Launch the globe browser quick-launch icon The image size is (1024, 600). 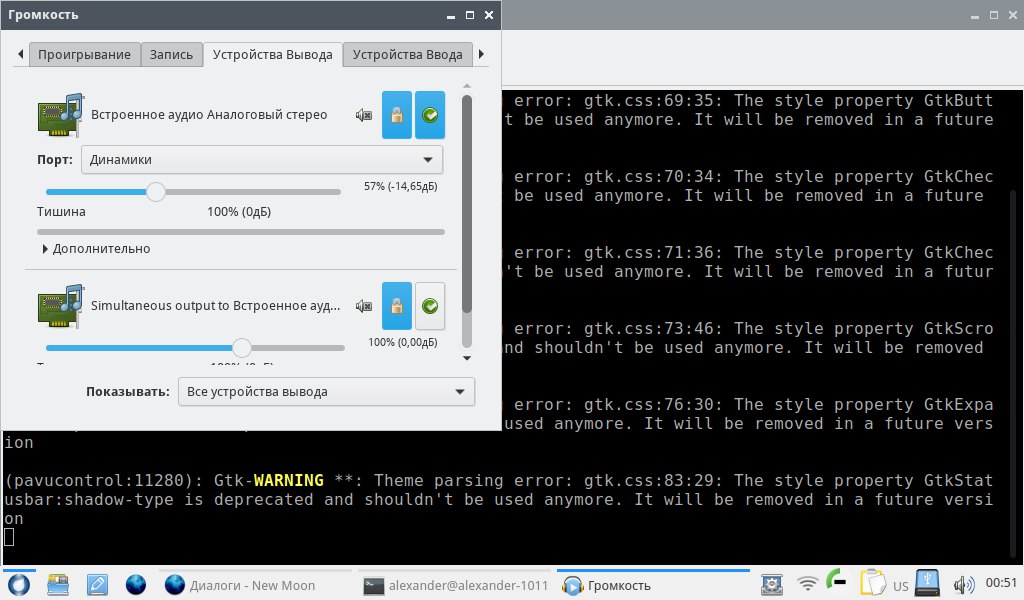point(136,584)
